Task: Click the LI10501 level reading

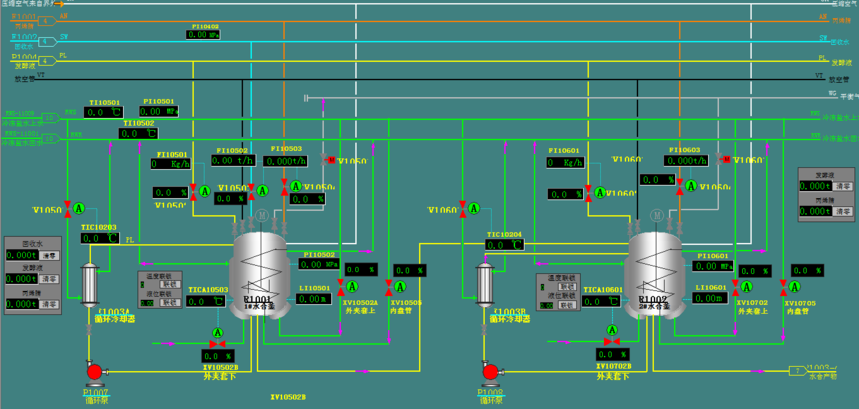Action: [314, 298]
